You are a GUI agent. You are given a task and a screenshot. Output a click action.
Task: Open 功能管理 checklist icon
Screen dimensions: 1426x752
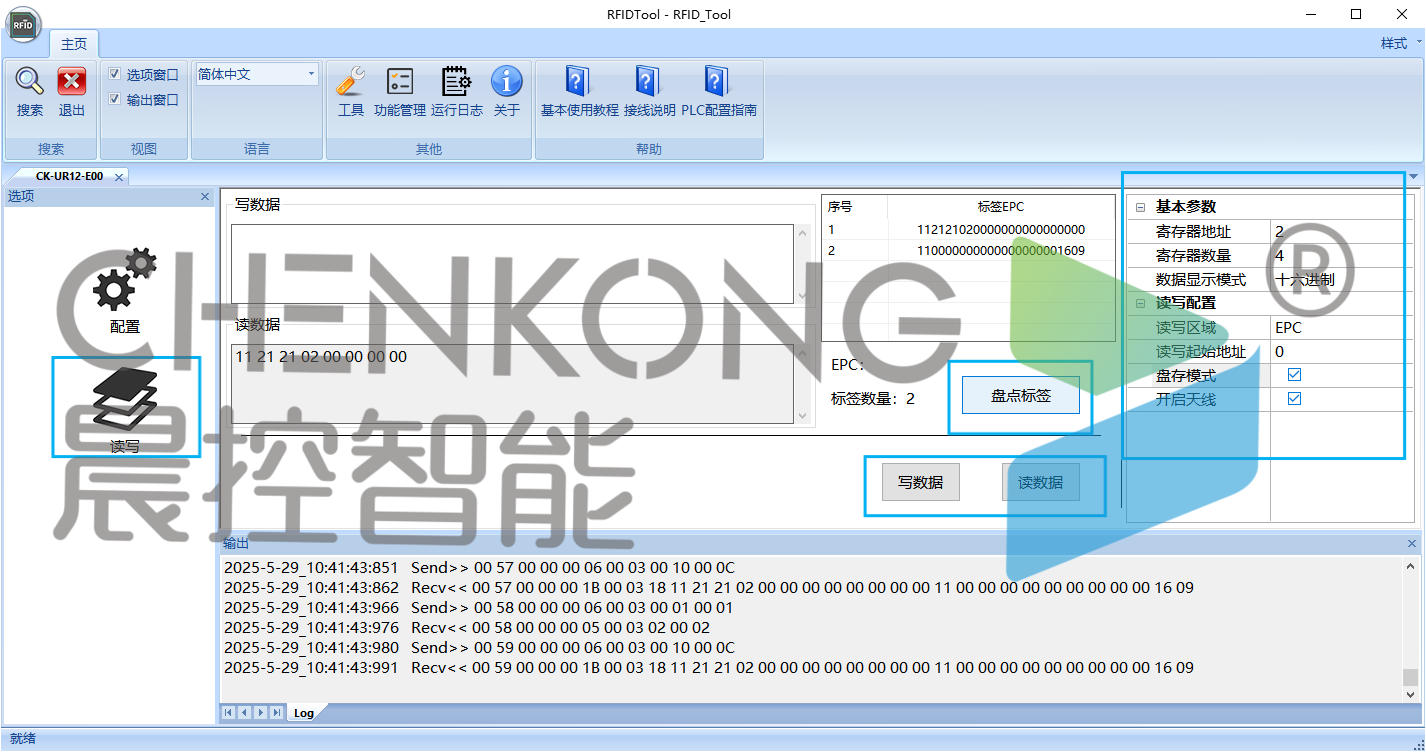tap(400, 82)
